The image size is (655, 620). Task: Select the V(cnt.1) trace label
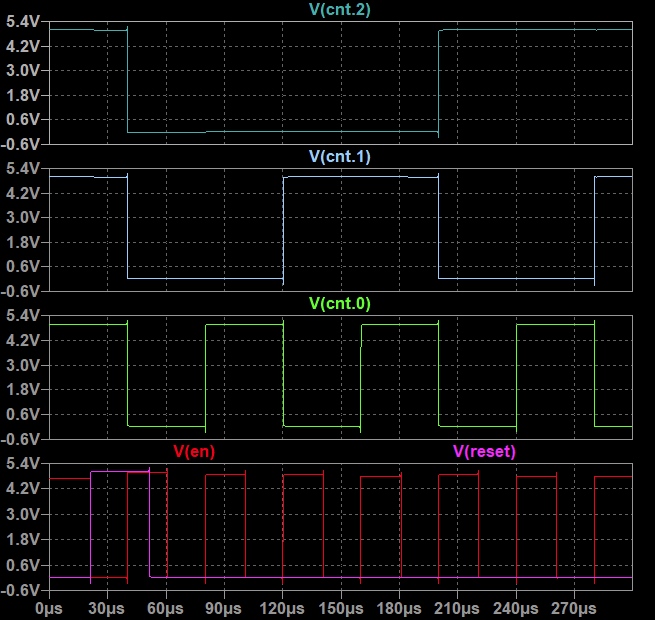(340, 157)
